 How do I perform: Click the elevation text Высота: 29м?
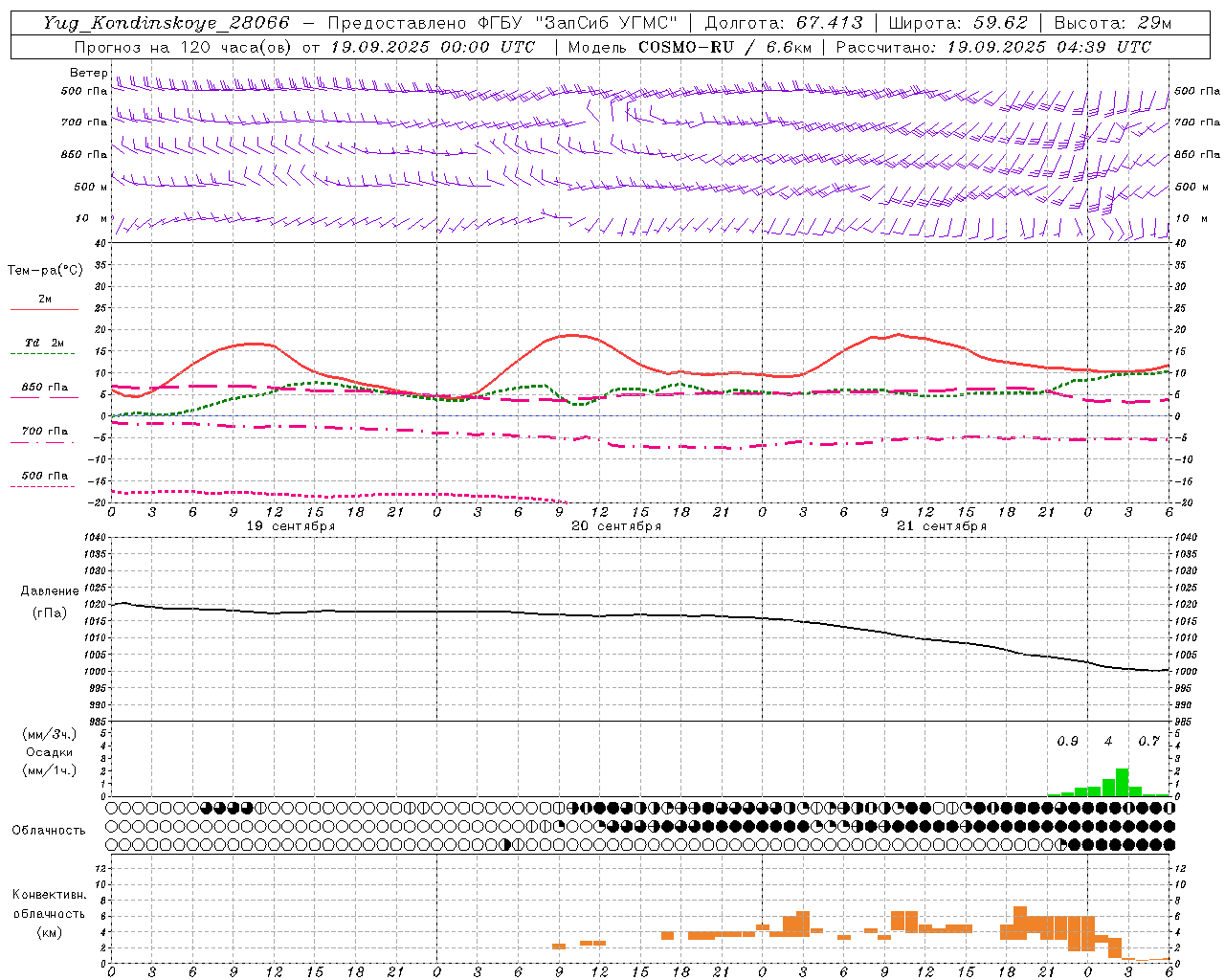click(x=1113, y=23)
